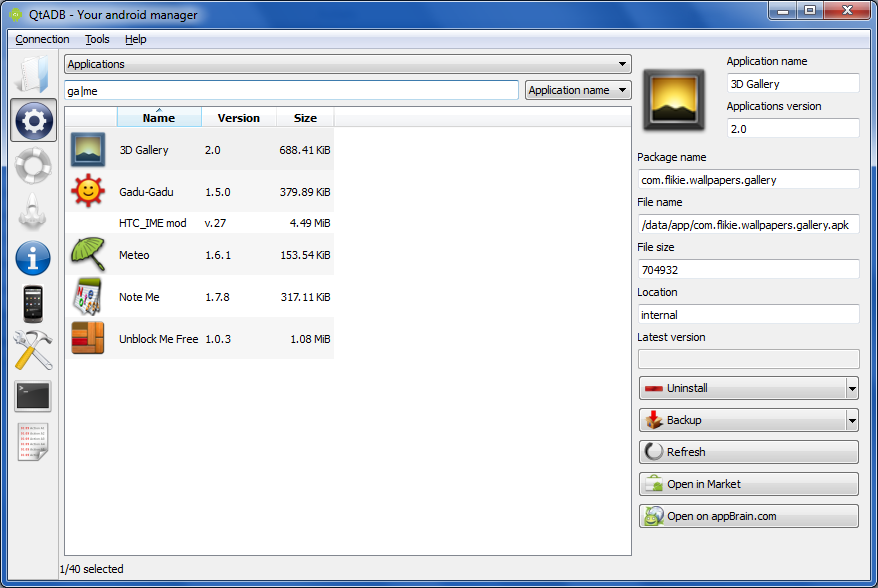Click the Location field showing internal
This screenshot has width=878, height=588.
pyautogui.click(x=749, y=315)
